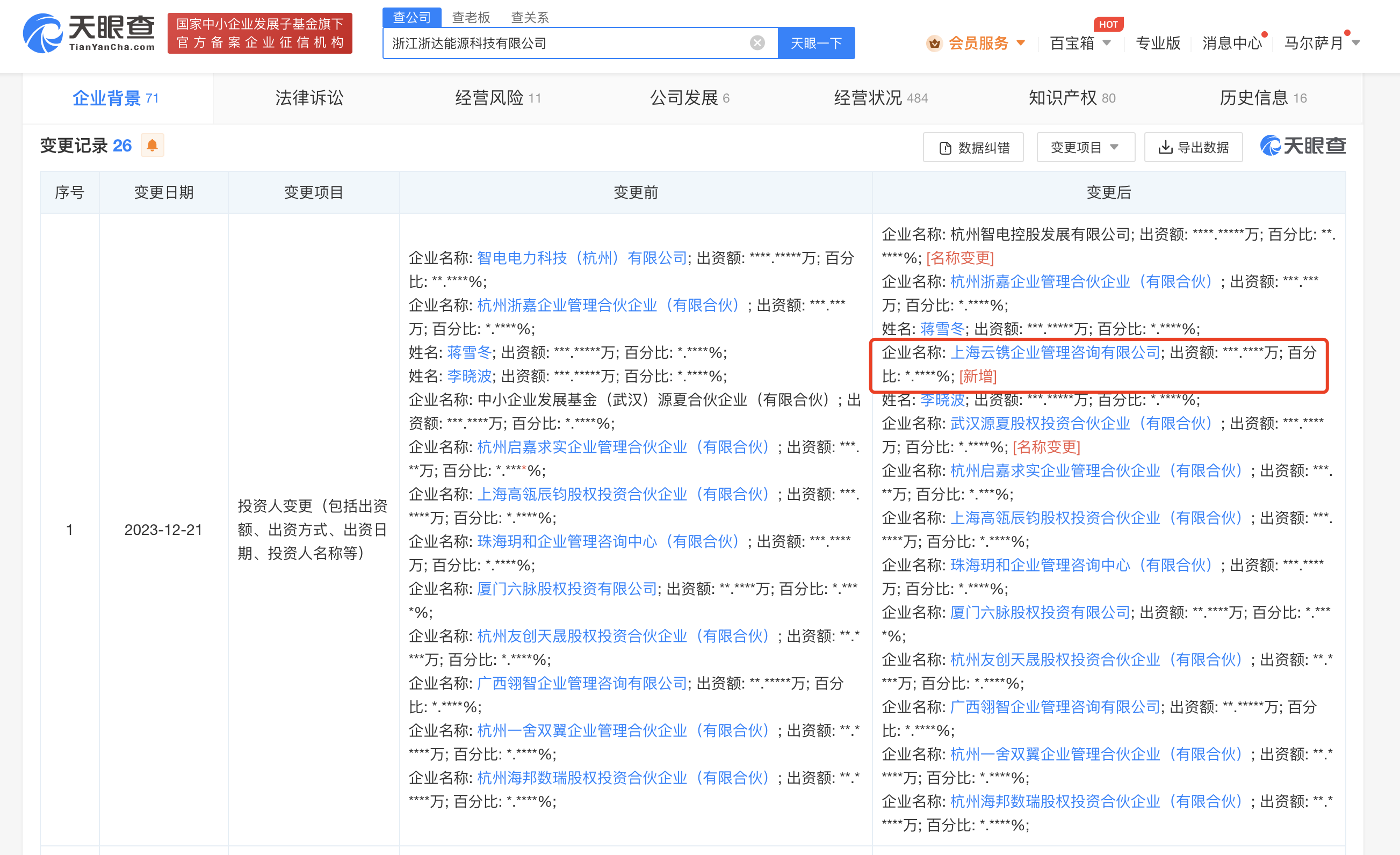Switch to the 查关系 search tab
This screenshot has width=1400, height=855.
[x=530, y=18]
